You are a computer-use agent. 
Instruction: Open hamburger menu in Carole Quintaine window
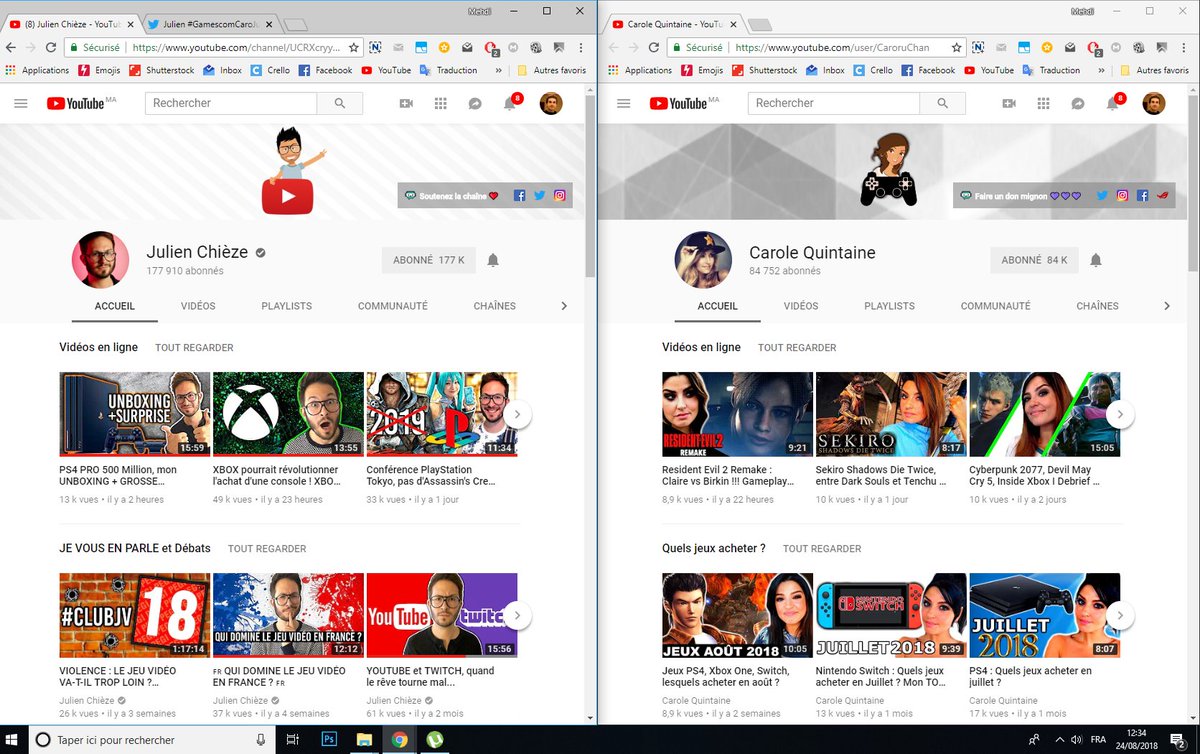pos(624,103)
